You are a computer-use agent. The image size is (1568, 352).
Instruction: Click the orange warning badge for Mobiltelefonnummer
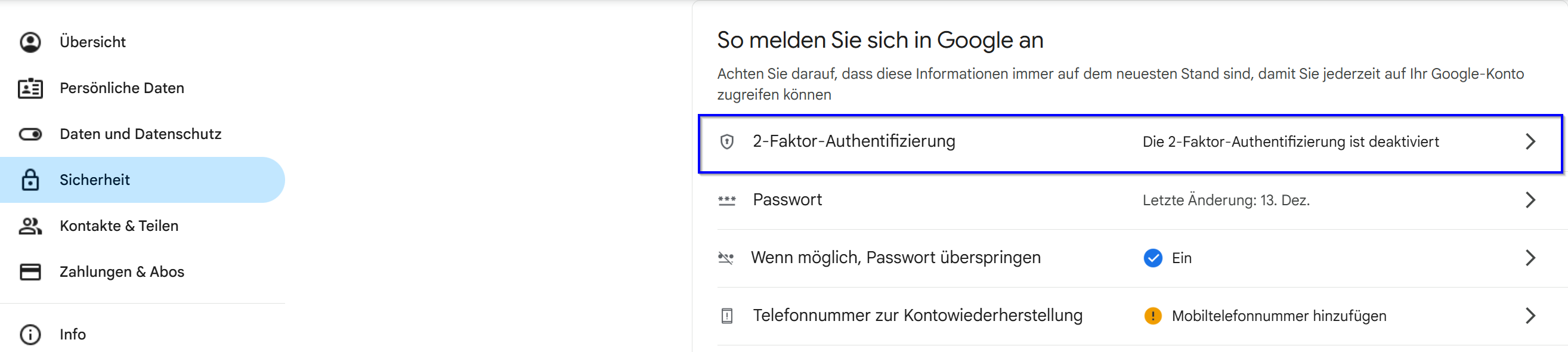pyautogui.click(x=1153, y=316)
